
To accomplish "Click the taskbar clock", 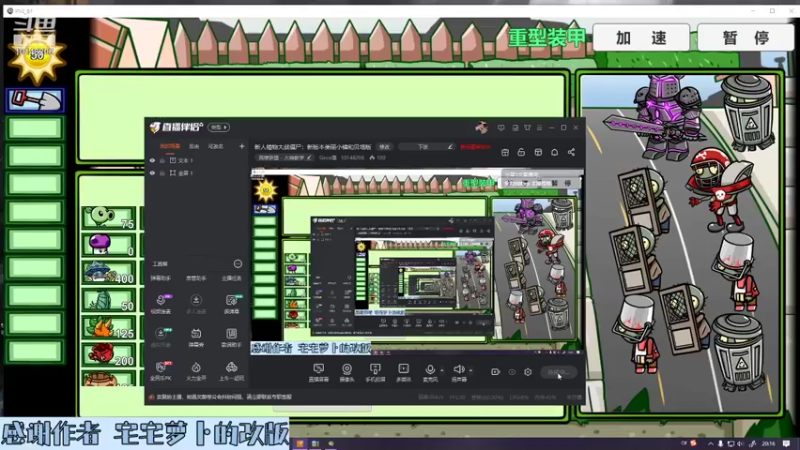I will (768, 444).
